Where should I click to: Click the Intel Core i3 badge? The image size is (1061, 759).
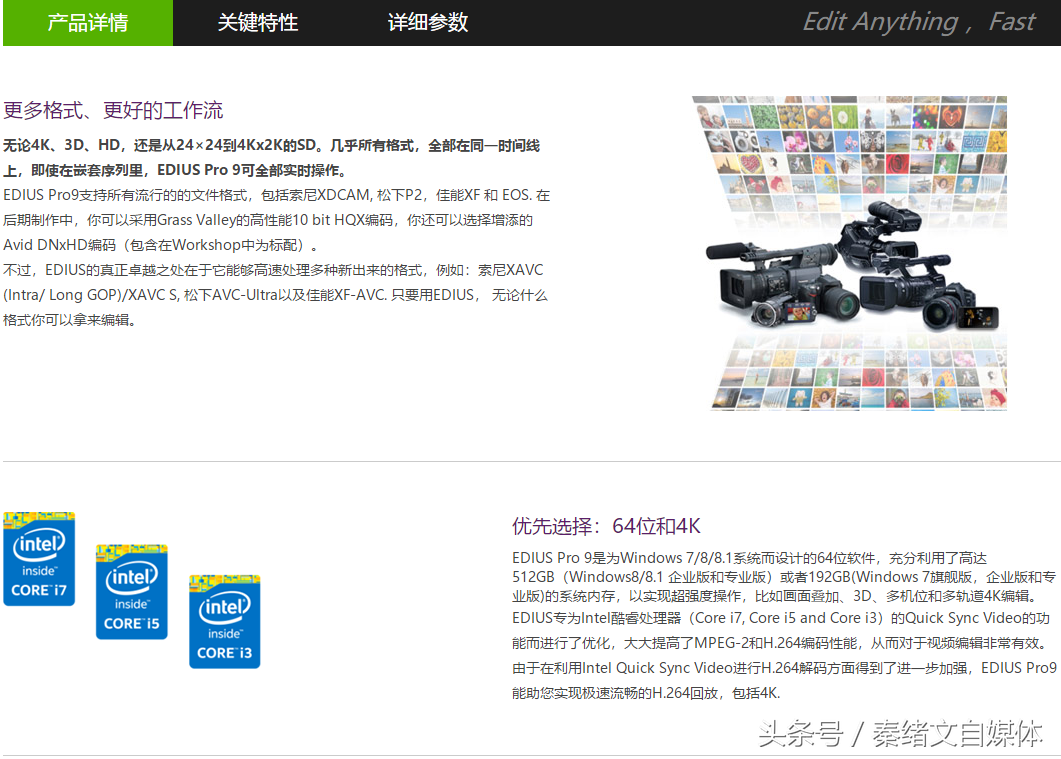tap(225, 622)
